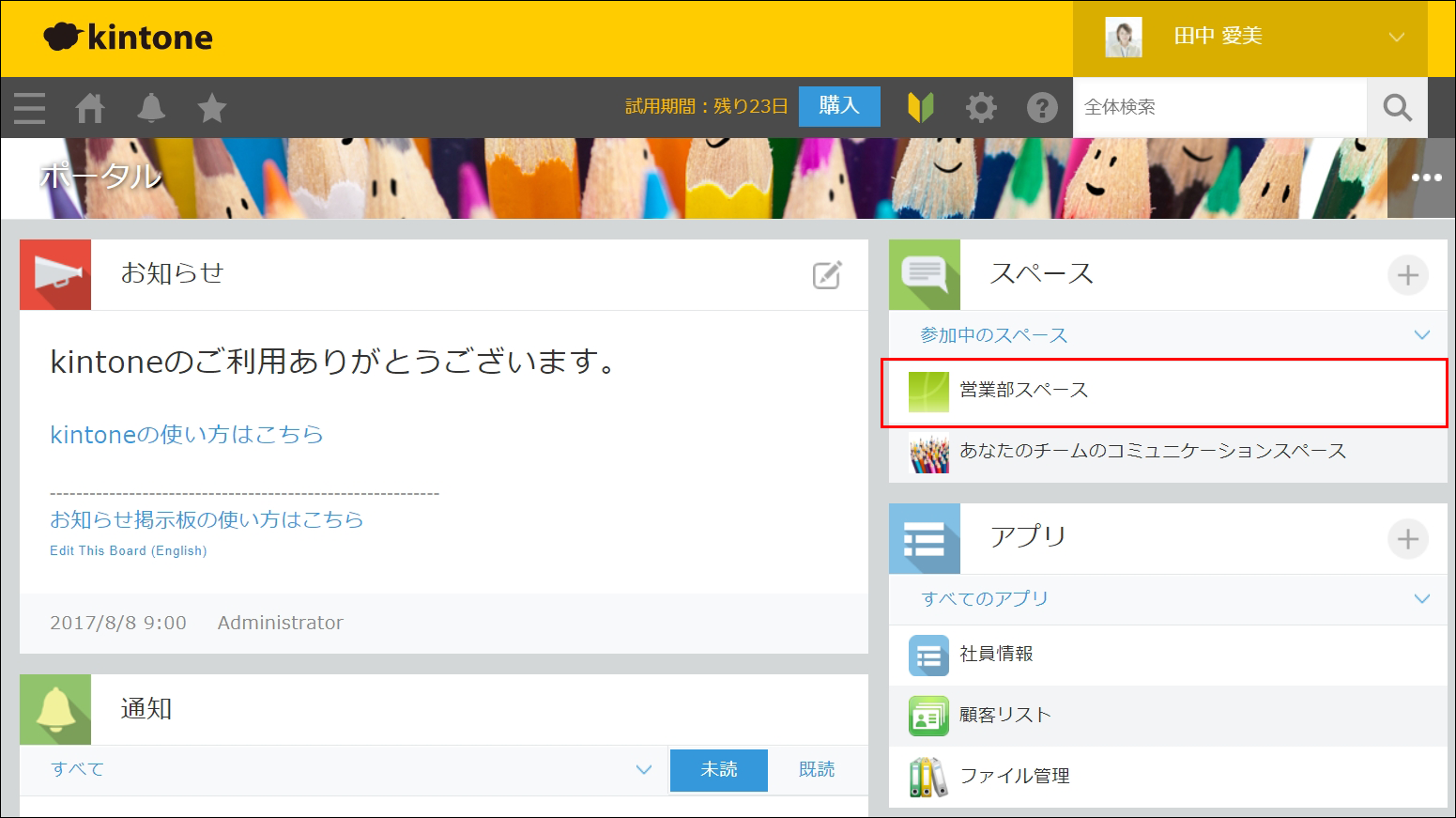This screenshot has width=1456, height=818.
Task: Open notifications bell icon in toolbar
Action: click(x=151, y=108)
